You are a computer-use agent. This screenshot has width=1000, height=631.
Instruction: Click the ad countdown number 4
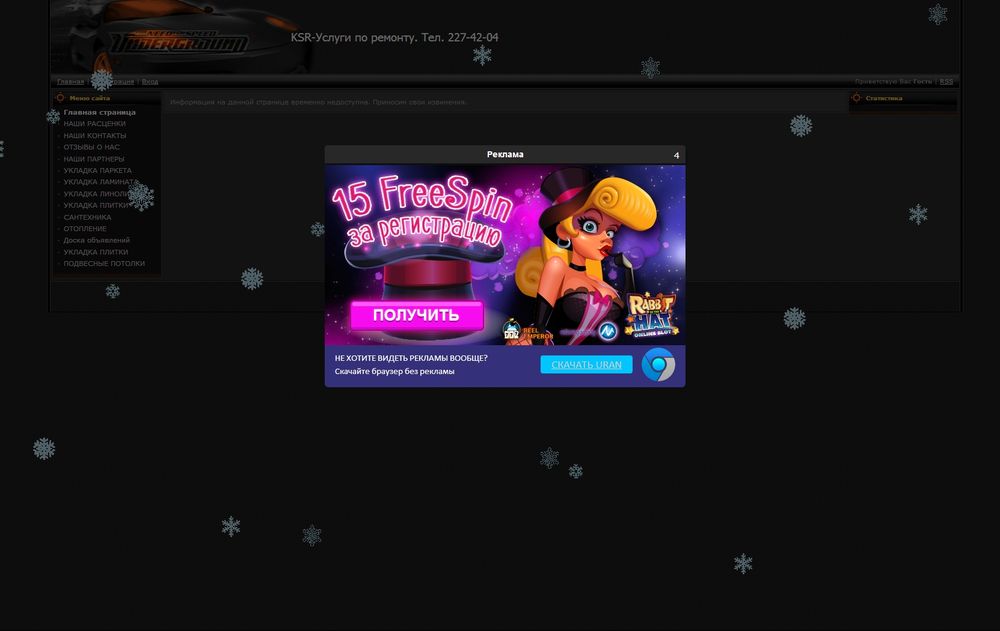pos(677,155)
